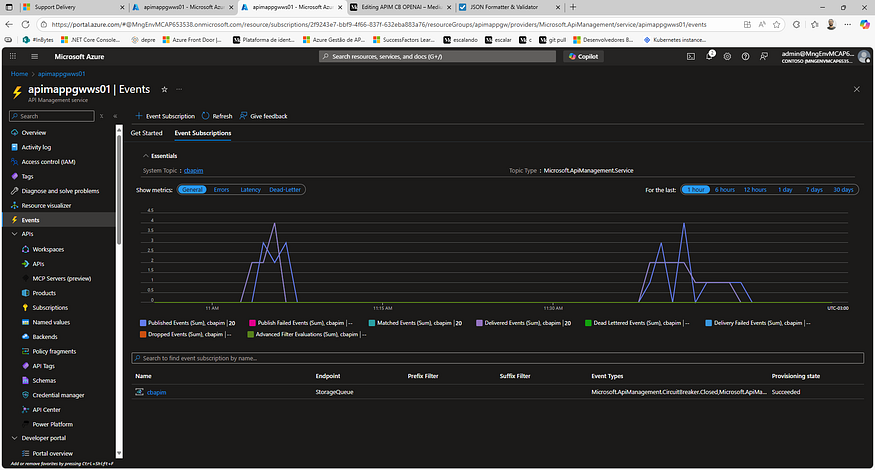Open API Center
Screen dimensions: 875x470
pyautogui.click(x=46, y=410)
